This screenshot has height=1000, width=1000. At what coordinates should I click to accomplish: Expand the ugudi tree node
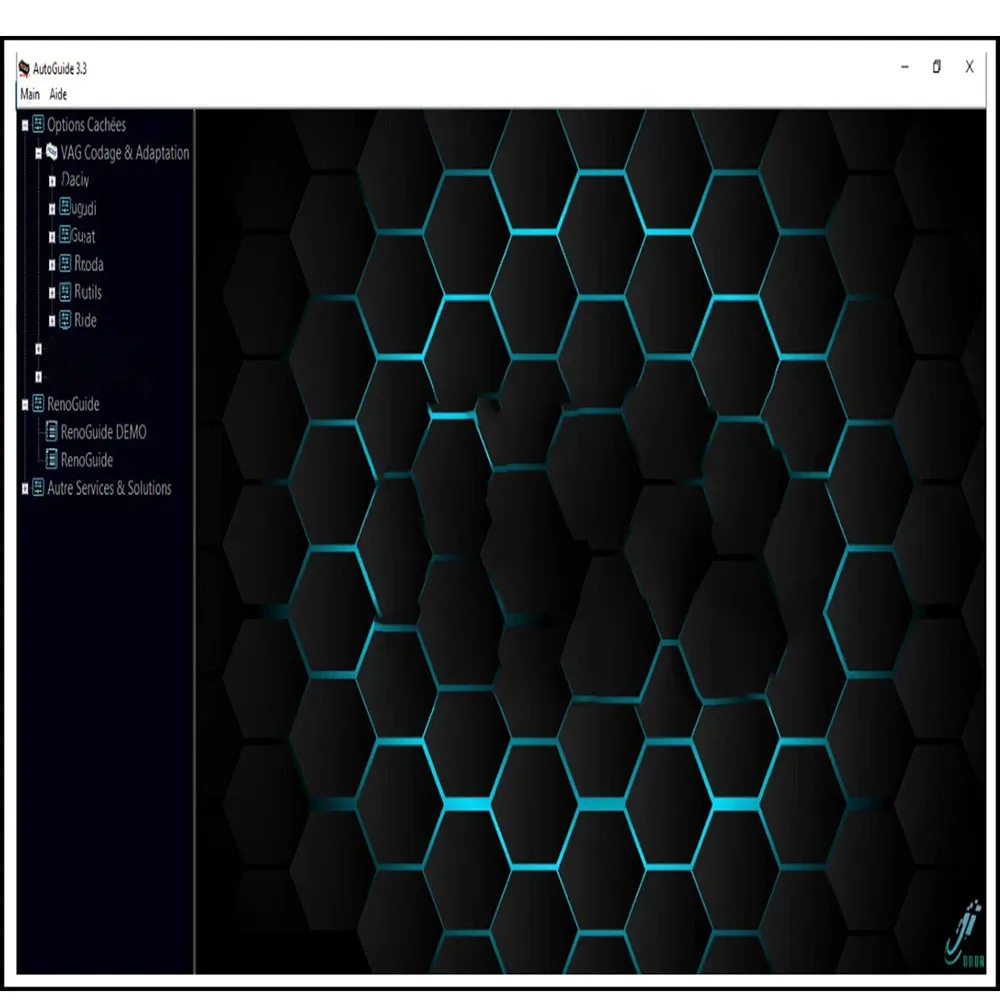pyautogui.click(x=52, y=209)
